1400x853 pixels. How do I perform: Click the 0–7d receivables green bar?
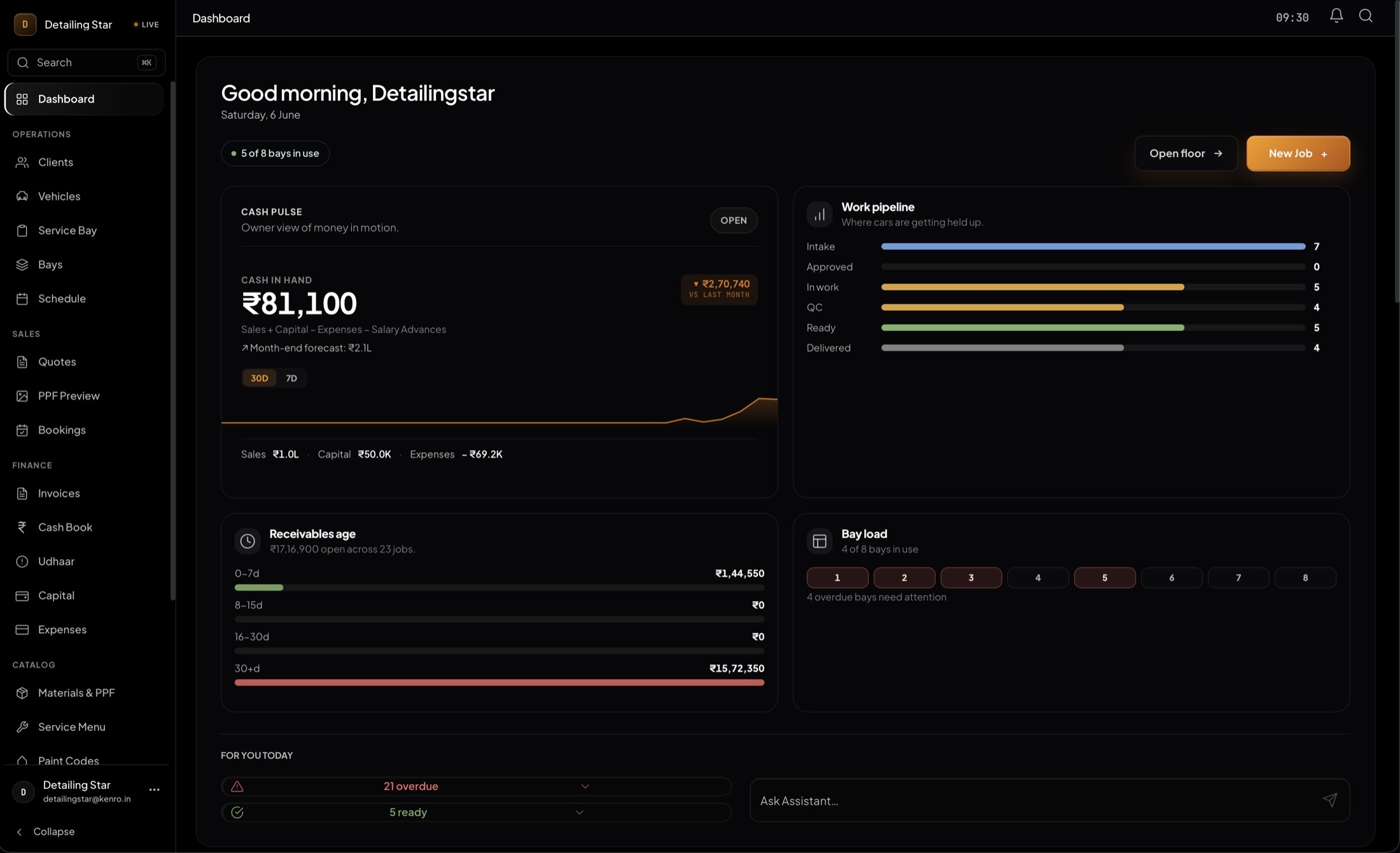click(x=259, y=588)
